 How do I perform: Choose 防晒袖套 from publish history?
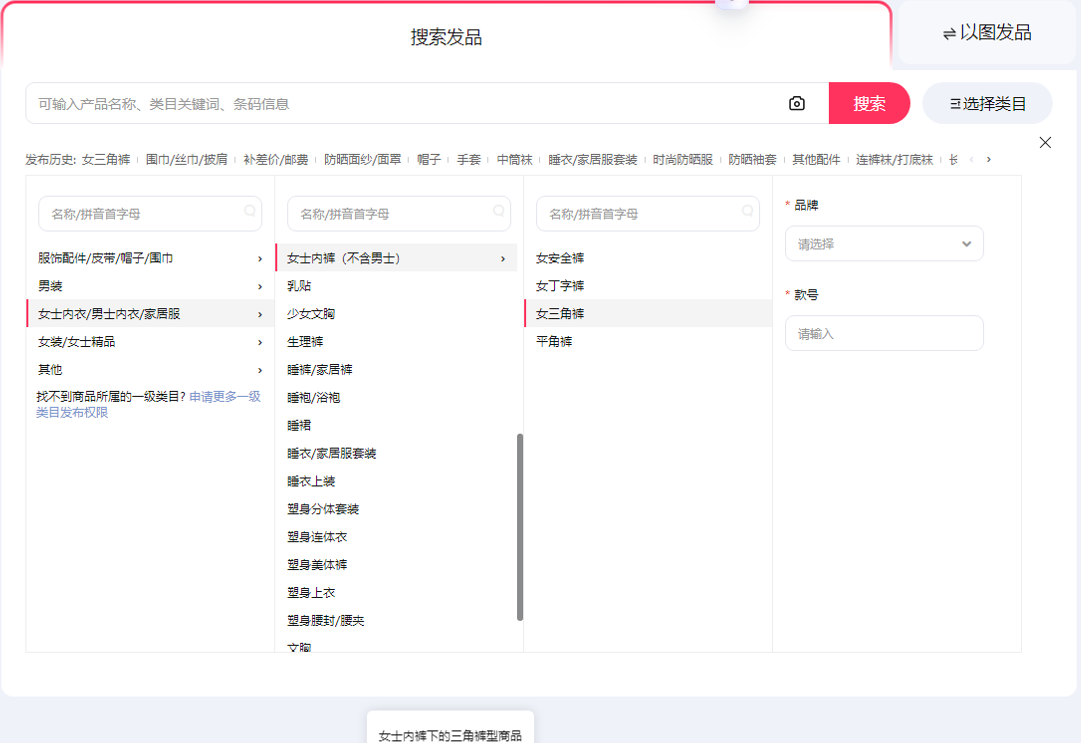752,160
